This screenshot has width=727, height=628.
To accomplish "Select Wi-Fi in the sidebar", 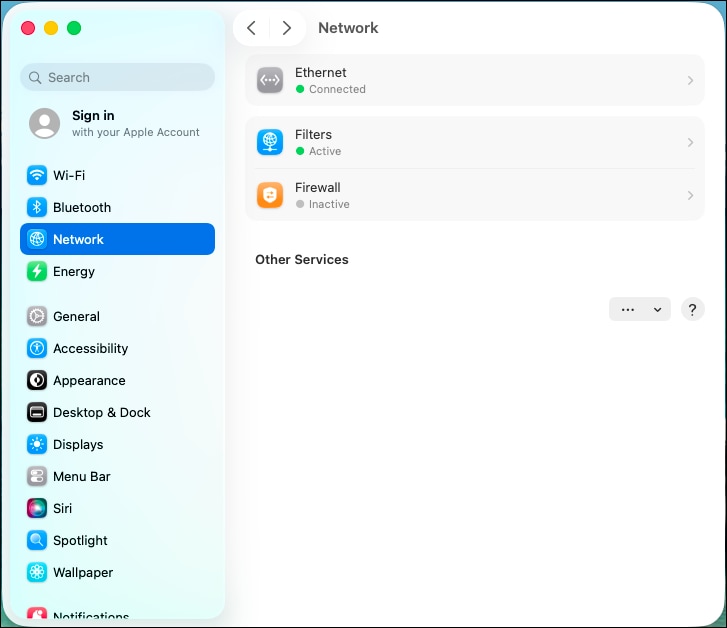I will 117,175.
